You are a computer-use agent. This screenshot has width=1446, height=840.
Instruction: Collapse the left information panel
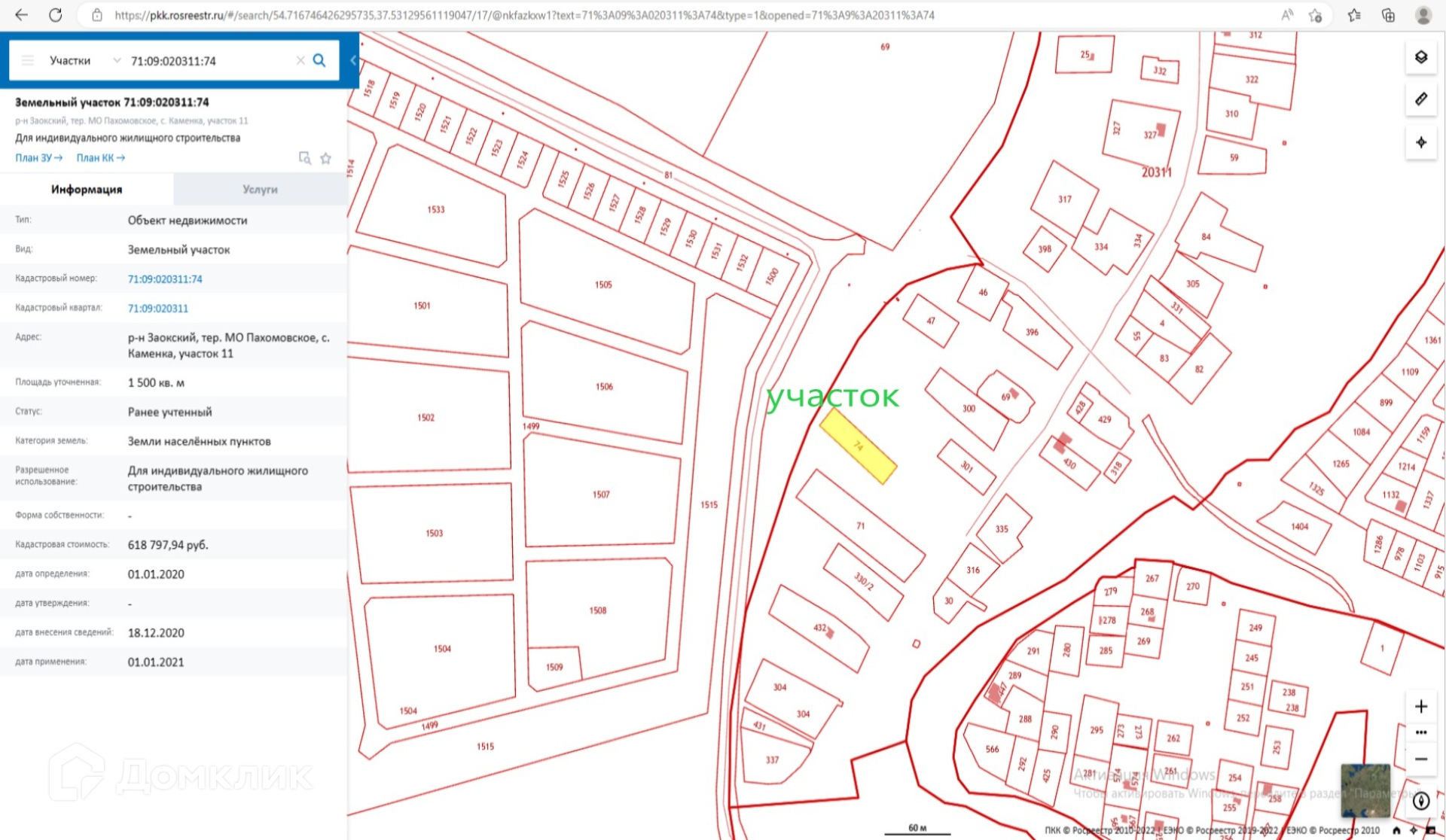pos(352,60)
